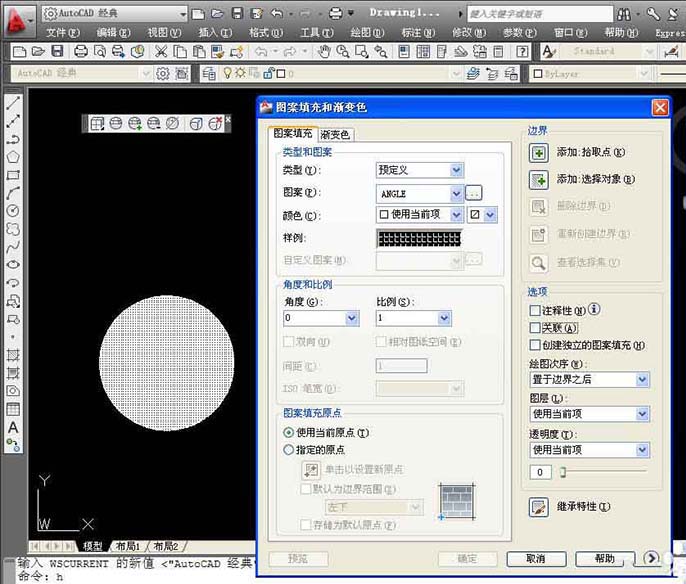
Task: Enable the Annotative checkbox
Action: coord(535,311)
